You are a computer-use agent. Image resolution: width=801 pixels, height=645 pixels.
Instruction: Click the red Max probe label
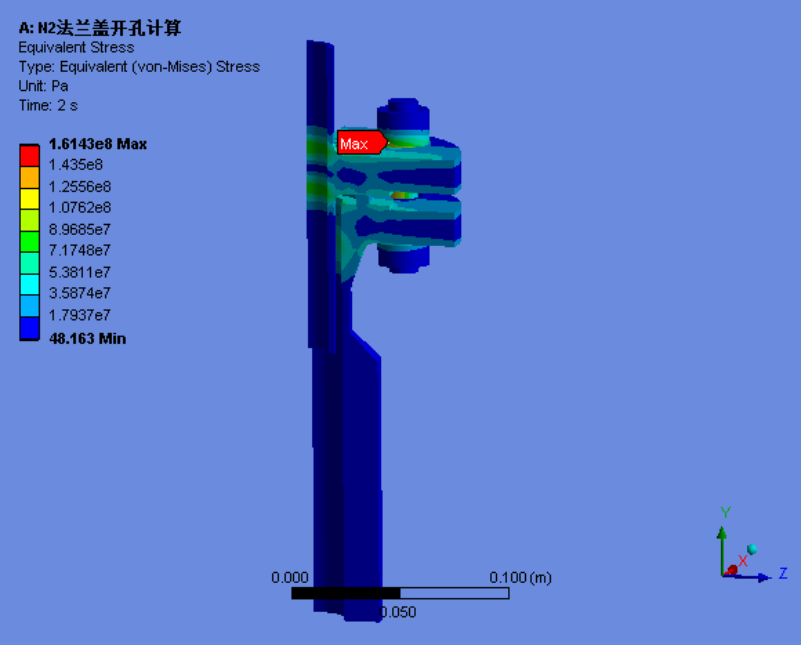pyautogui.click(x=362, y=142)
